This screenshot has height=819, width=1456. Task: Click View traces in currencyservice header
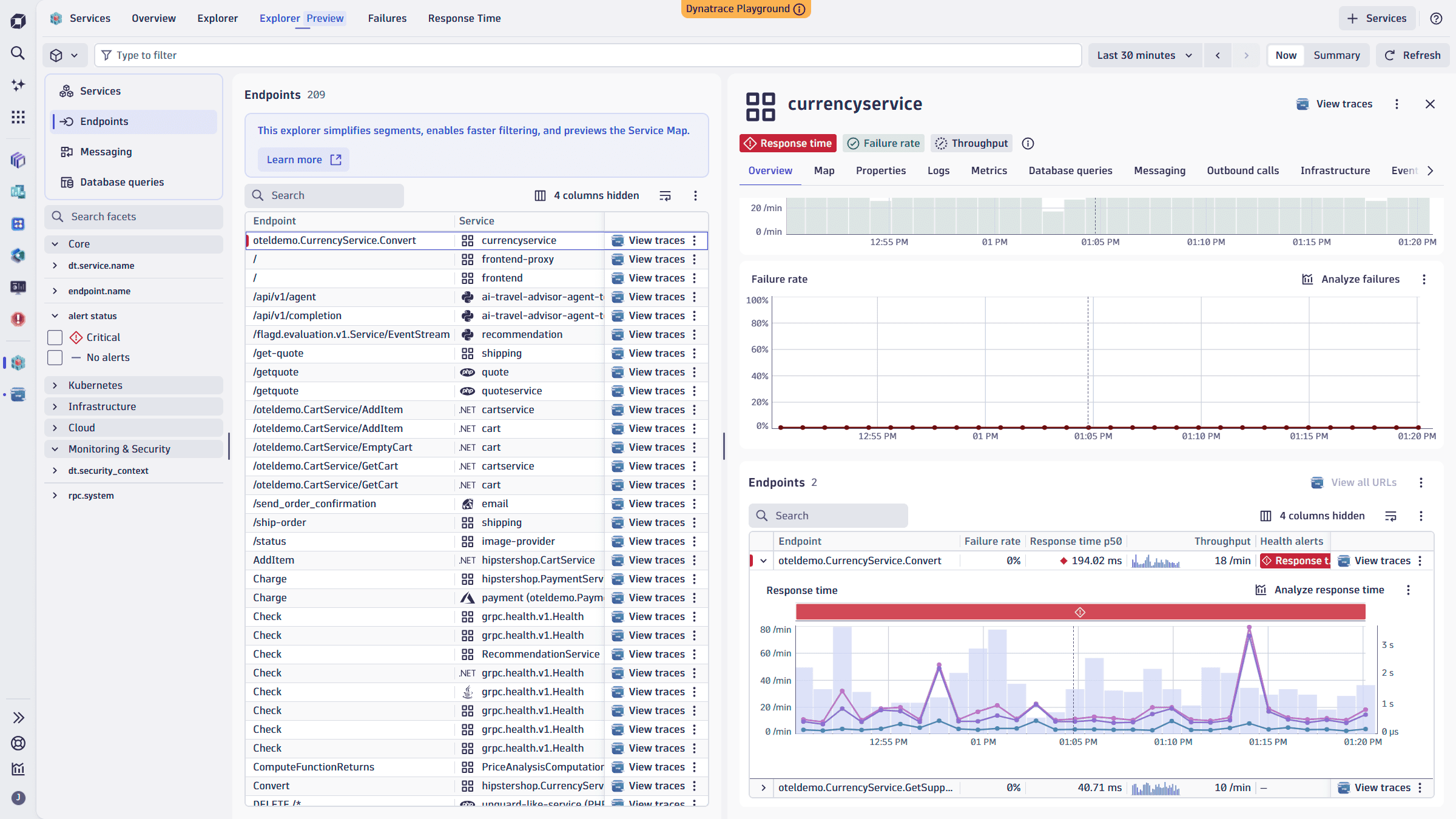1334,104
